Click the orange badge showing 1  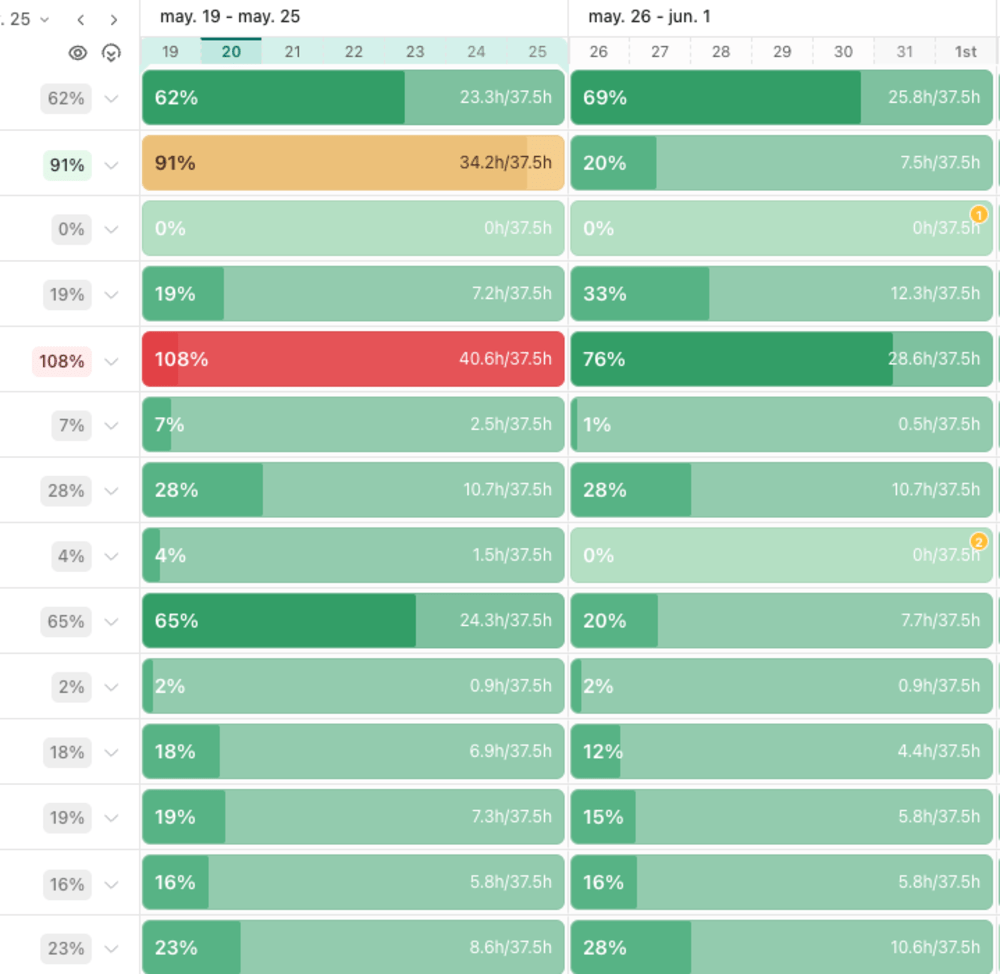pos(979,214)
